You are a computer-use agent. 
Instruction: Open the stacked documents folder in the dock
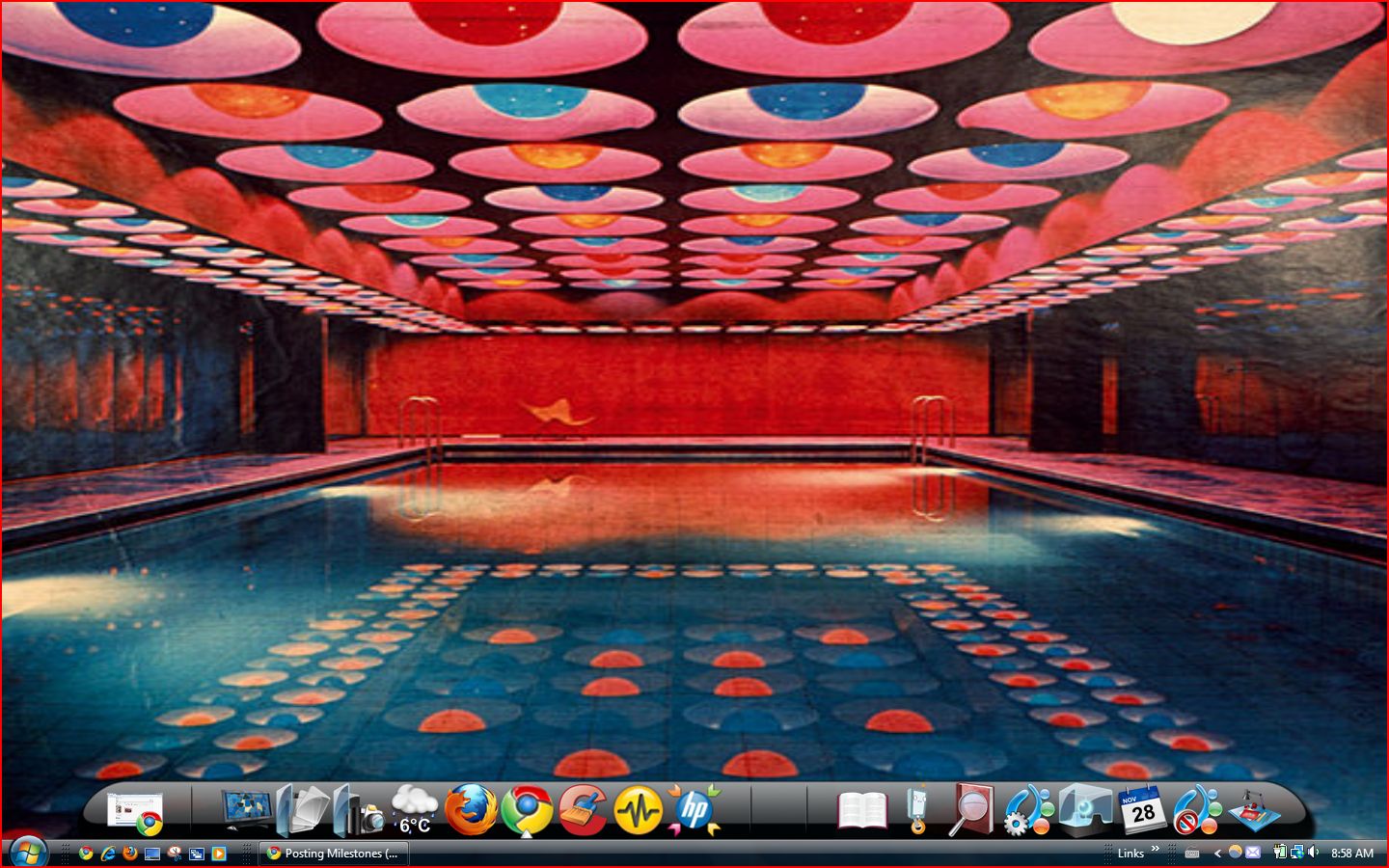pyautogui.click(x=303, y=810)
